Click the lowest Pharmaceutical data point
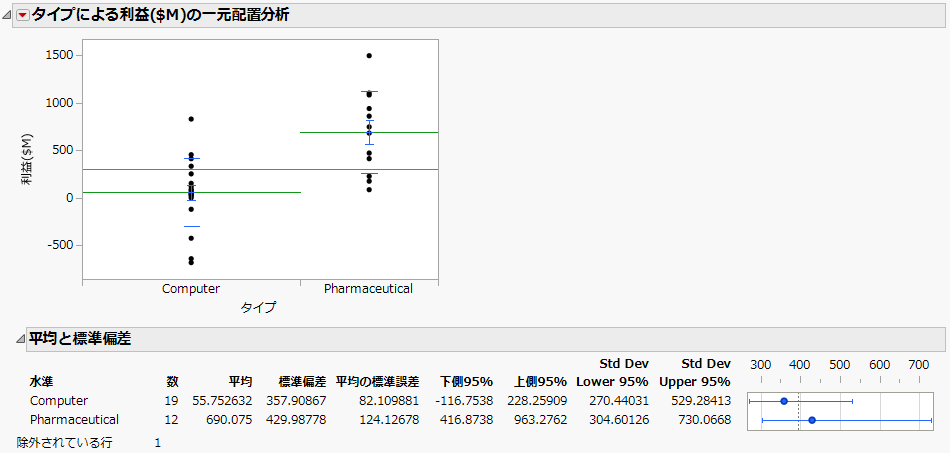950x453 pixels. click(369, 189)
